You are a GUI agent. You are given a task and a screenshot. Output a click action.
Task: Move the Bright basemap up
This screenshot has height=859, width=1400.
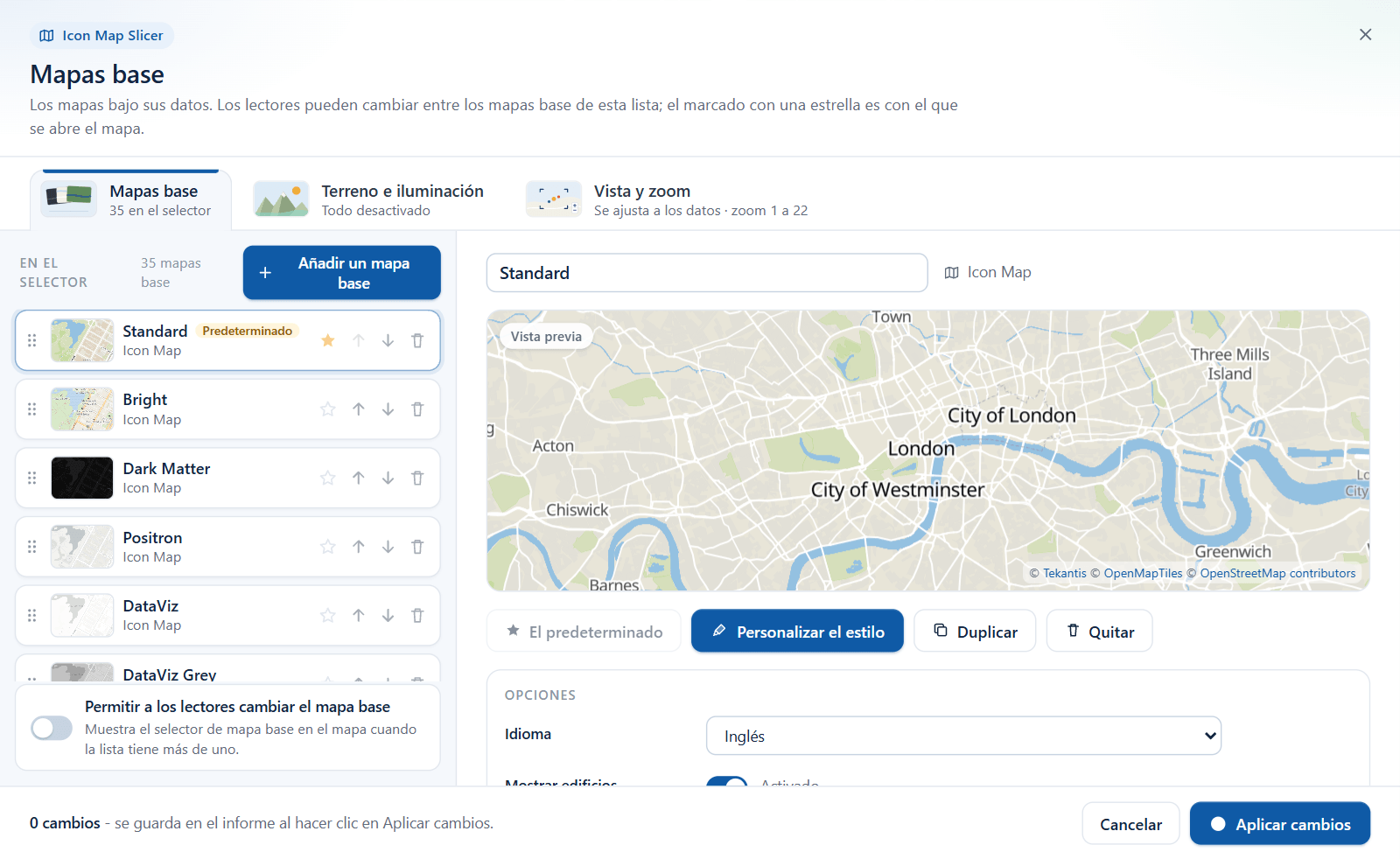click(x=358, y=409)
